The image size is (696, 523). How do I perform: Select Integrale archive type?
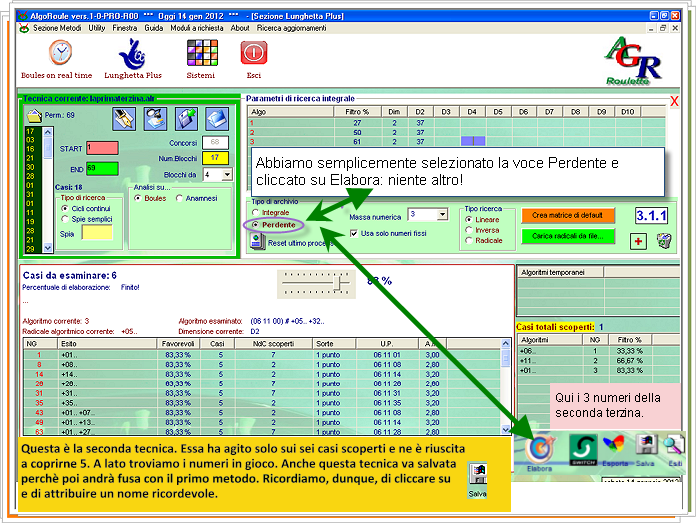pos(255,213)
